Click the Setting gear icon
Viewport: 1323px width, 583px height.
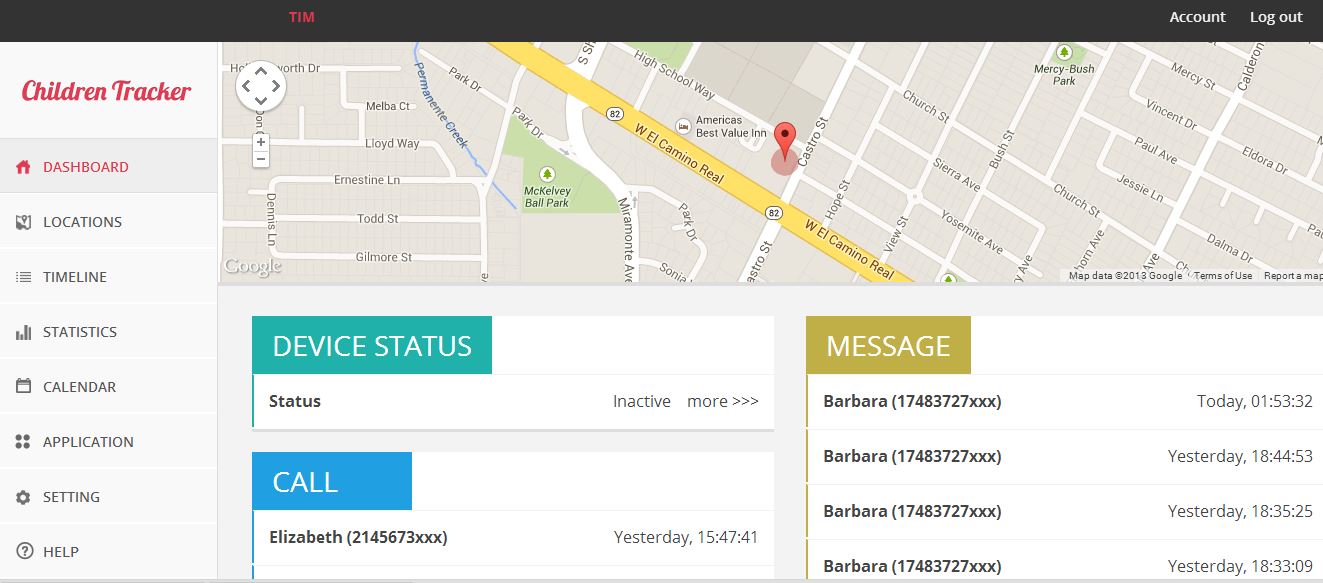click(23, 497)
